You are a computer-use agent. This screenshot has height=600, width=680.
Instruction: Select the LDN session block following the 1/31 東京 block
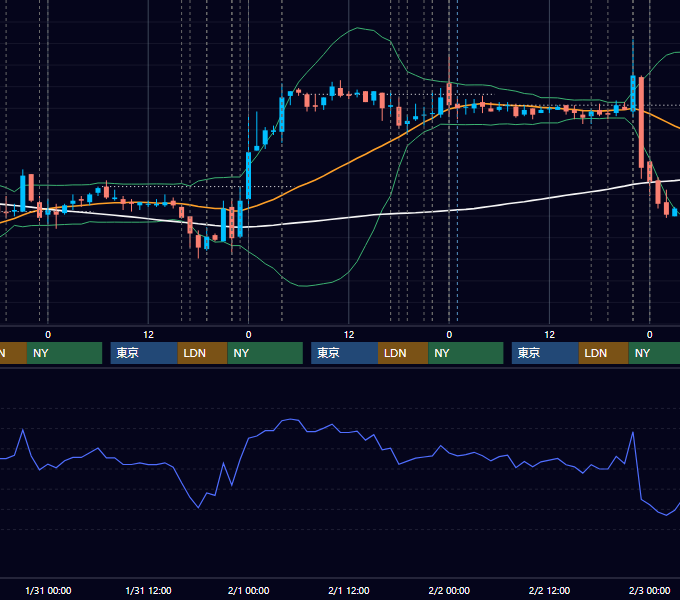point(203,353)
